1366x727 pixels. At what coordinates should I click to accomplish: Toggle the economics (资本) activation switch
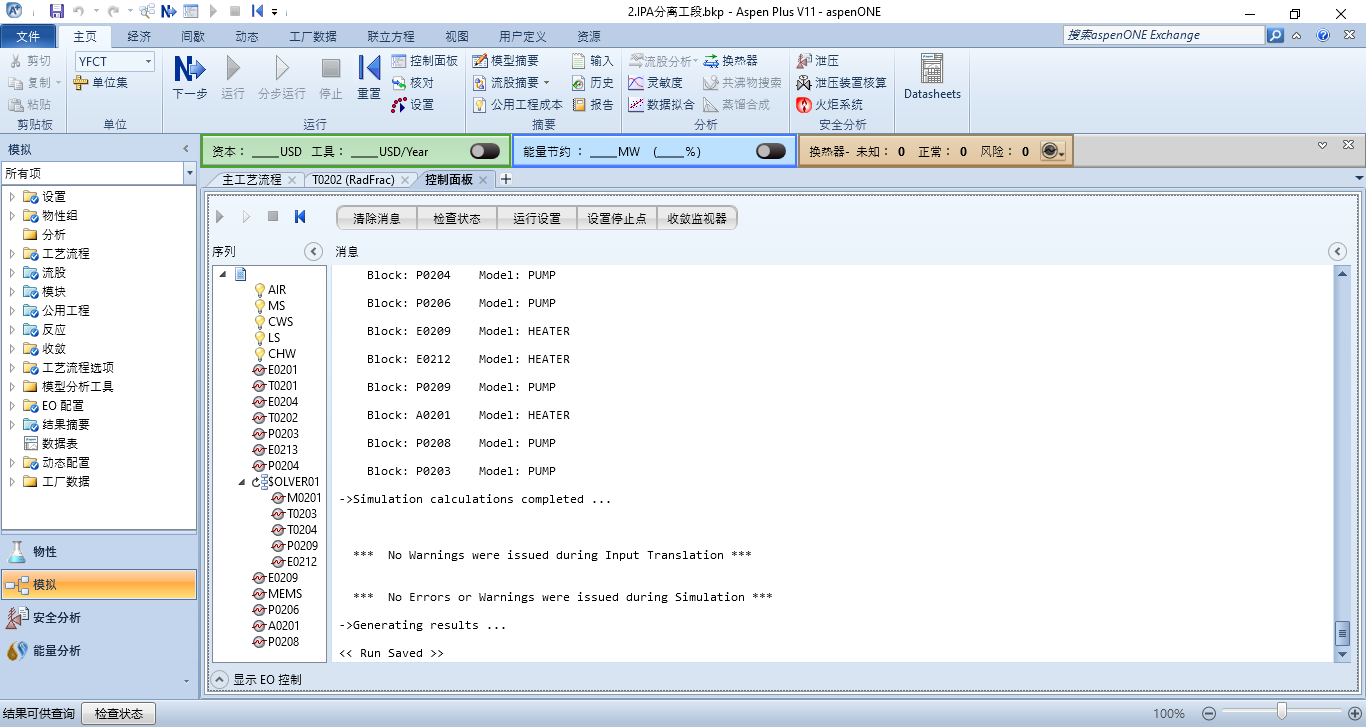[485, 151]
